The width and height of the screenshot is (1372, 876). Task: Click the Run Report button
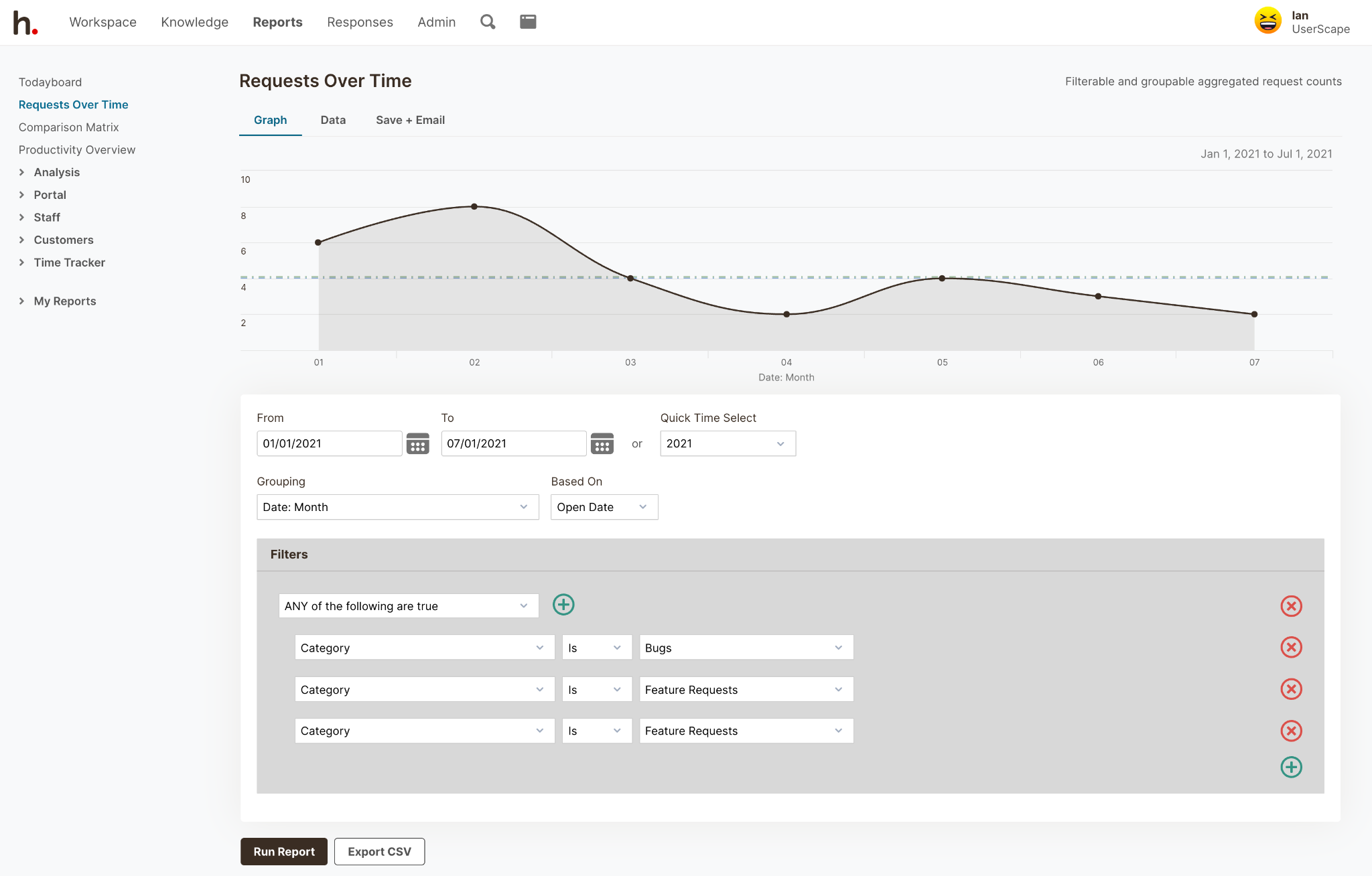(x=284, y=851)
